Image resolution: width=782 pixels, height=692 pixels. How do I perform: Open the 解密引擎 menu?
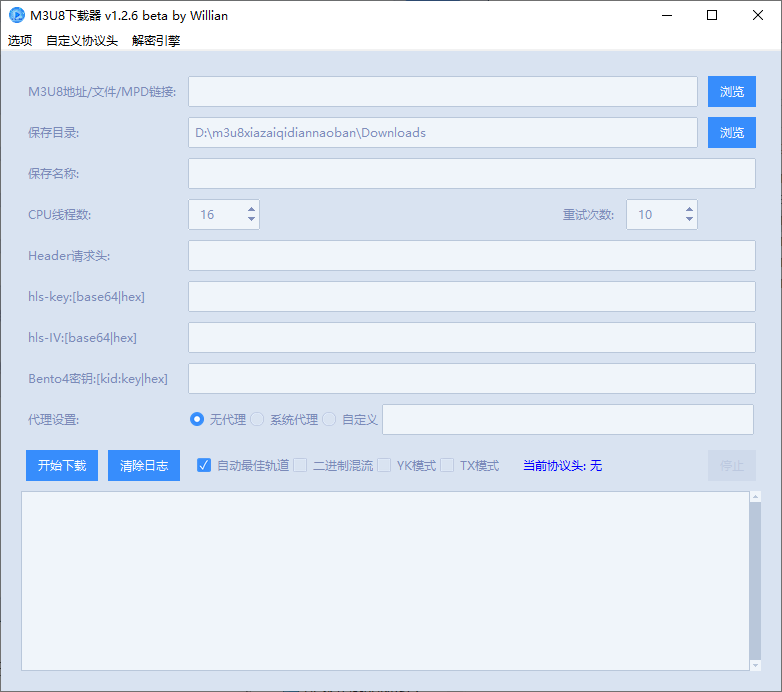tap(156, 41)
